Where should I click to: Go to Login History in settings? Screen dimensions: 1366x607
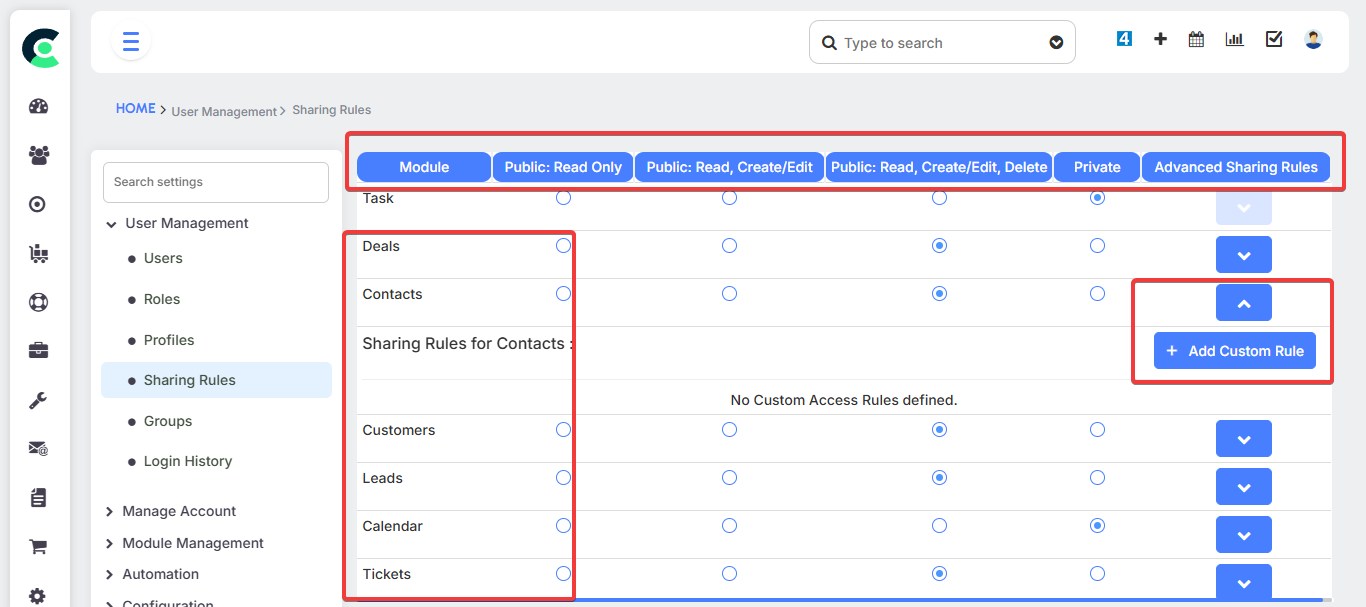pos(188,461)
